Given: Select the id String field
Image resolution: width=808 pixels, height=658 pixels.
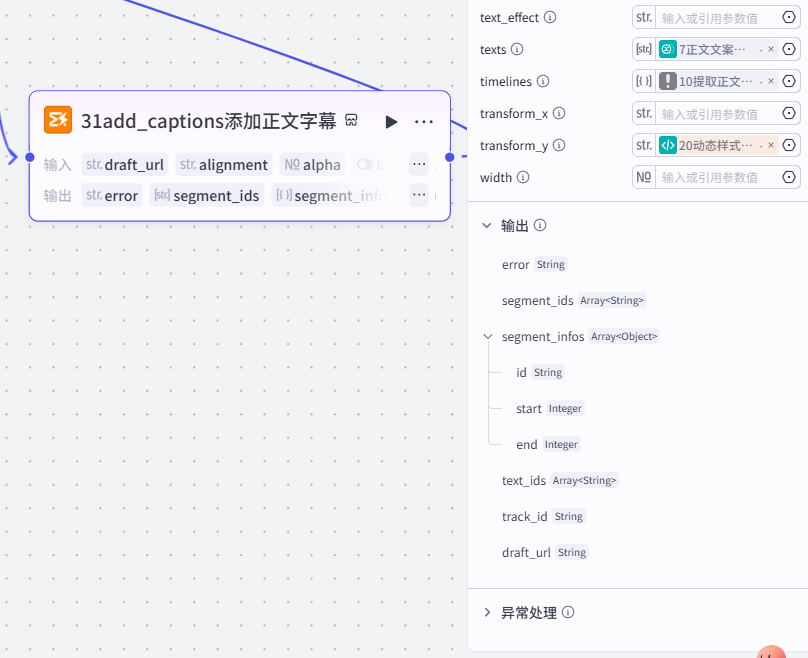Looking at the screenshot, I should coord(540,372).
